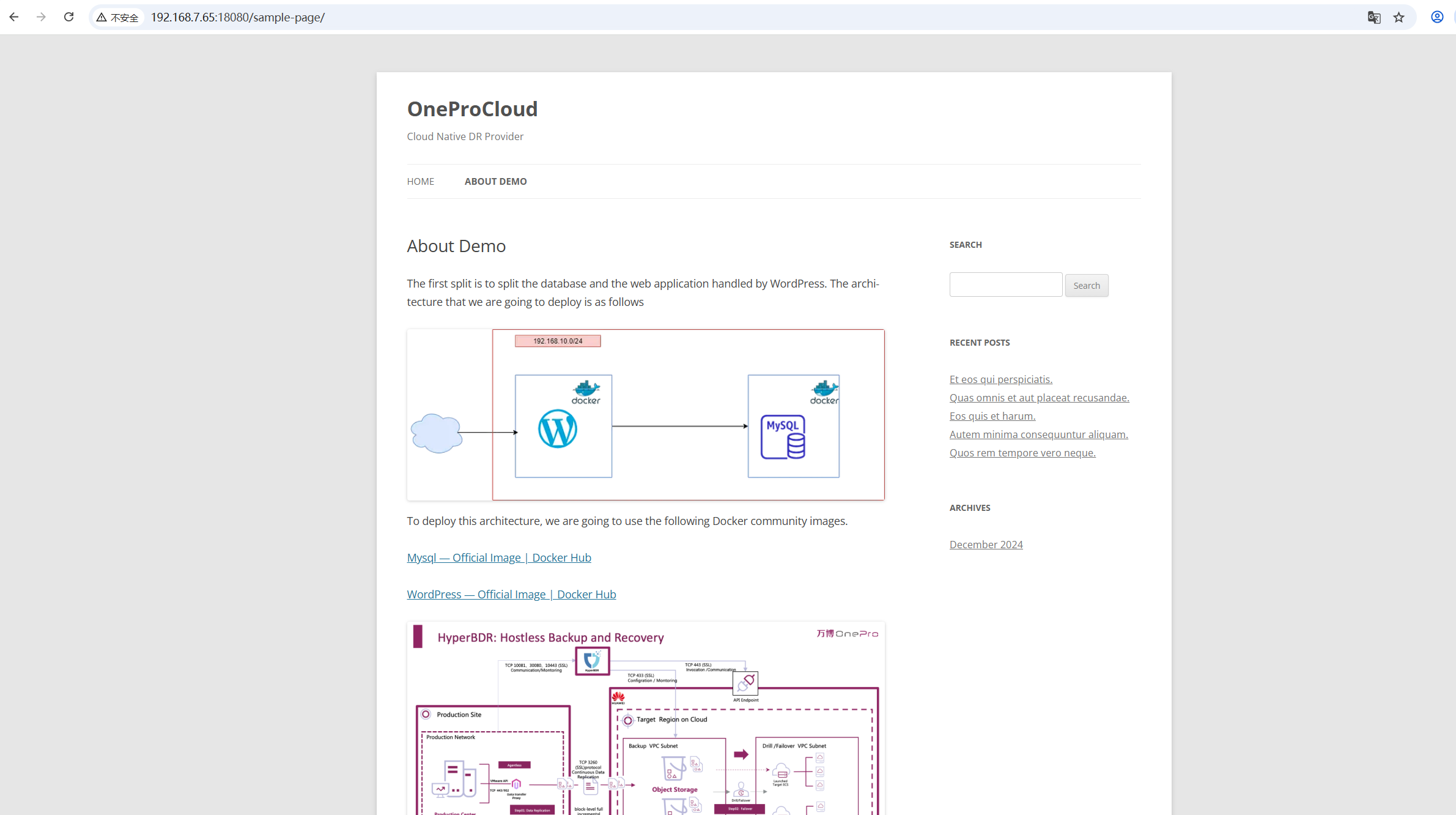This screenshot has height=815, width=1456.
Task: Focus the sidebar search input field
Action: pyautogui.click(x=1006, y=285)
